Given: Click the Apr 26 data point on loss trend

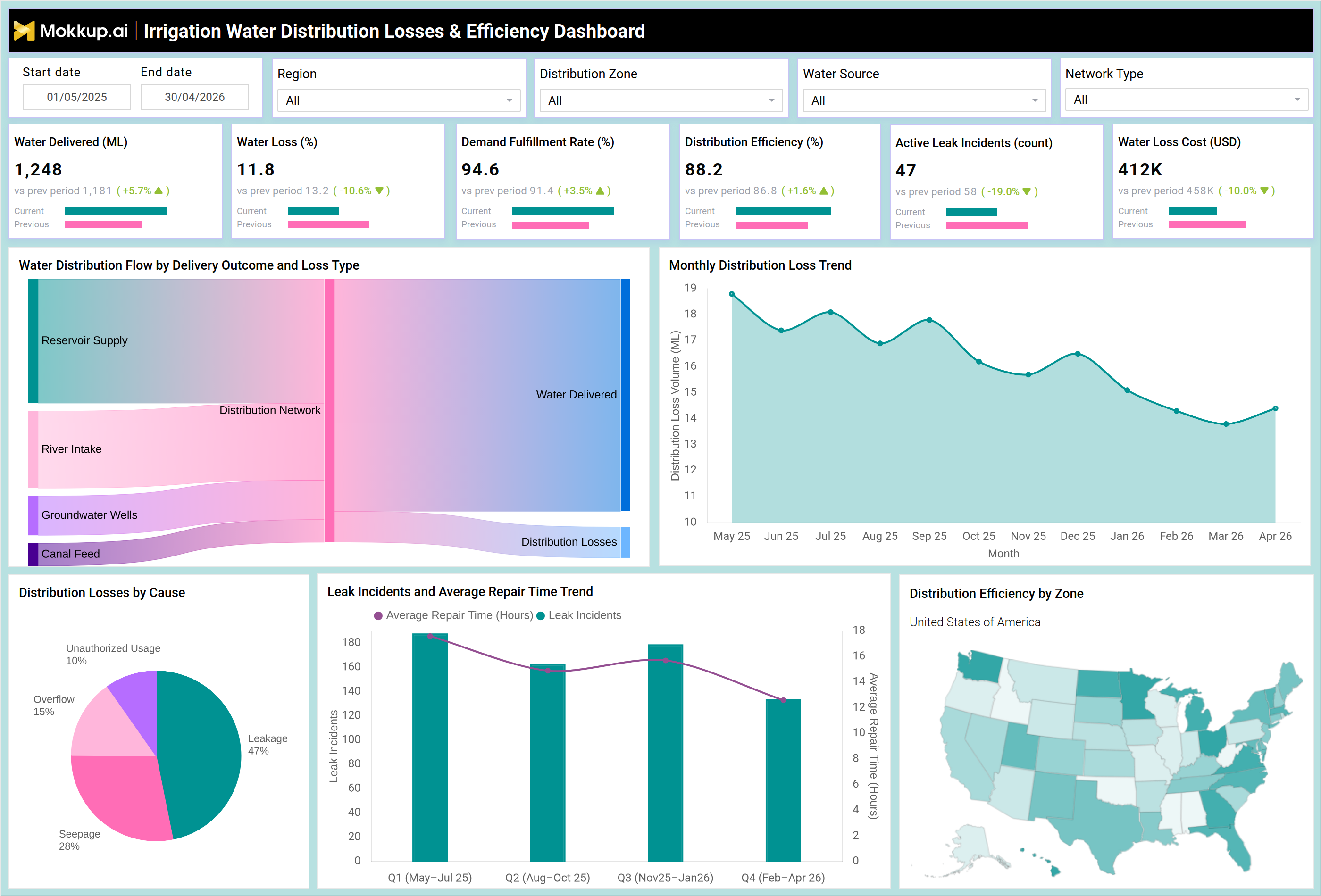Looking at the screenshot, I should point(1276,408).
